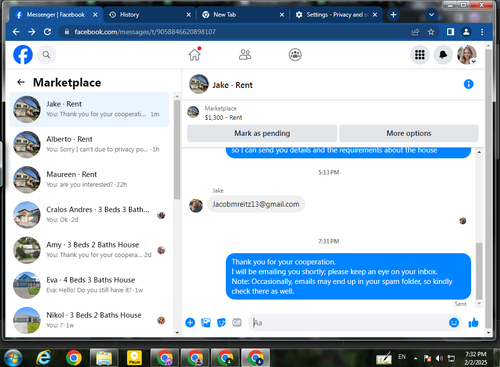Attach a photo with the image icon
The image size is (500, 367).
point(206,322)
